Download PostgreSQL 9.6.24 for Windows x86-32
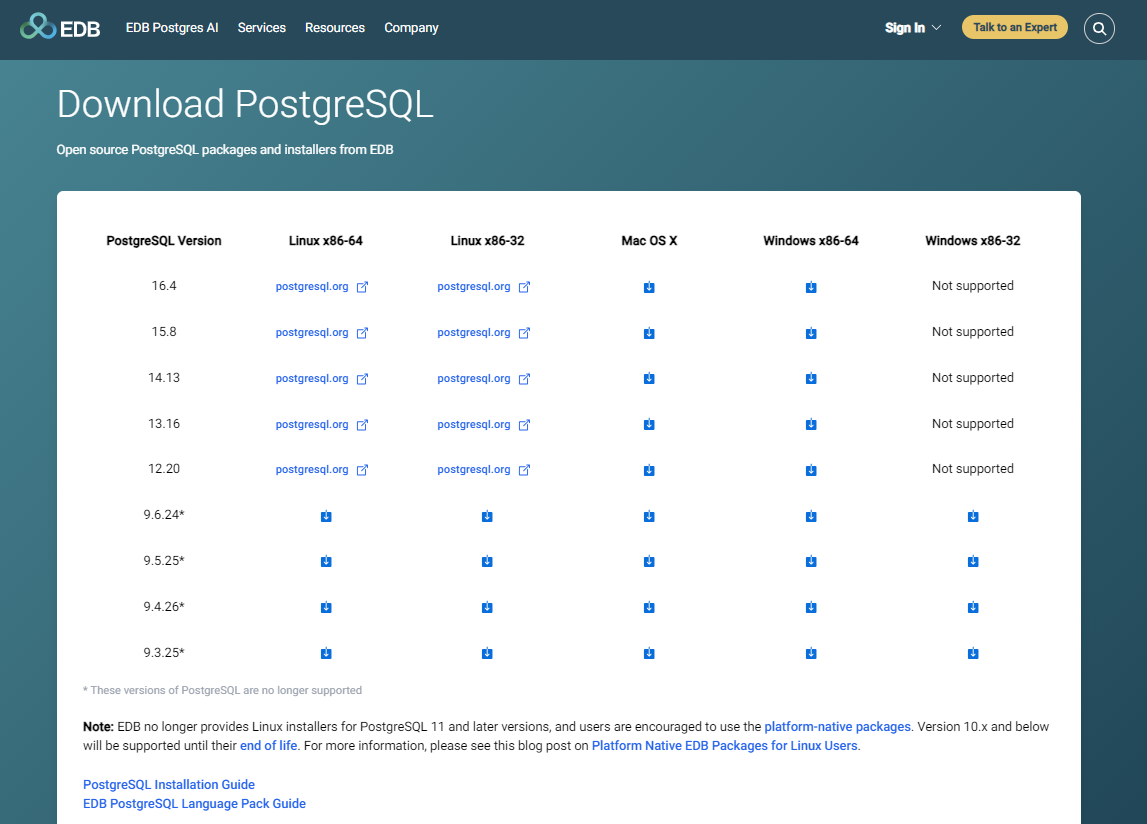Screen dimensions: 1147x824 pos(973,516)
